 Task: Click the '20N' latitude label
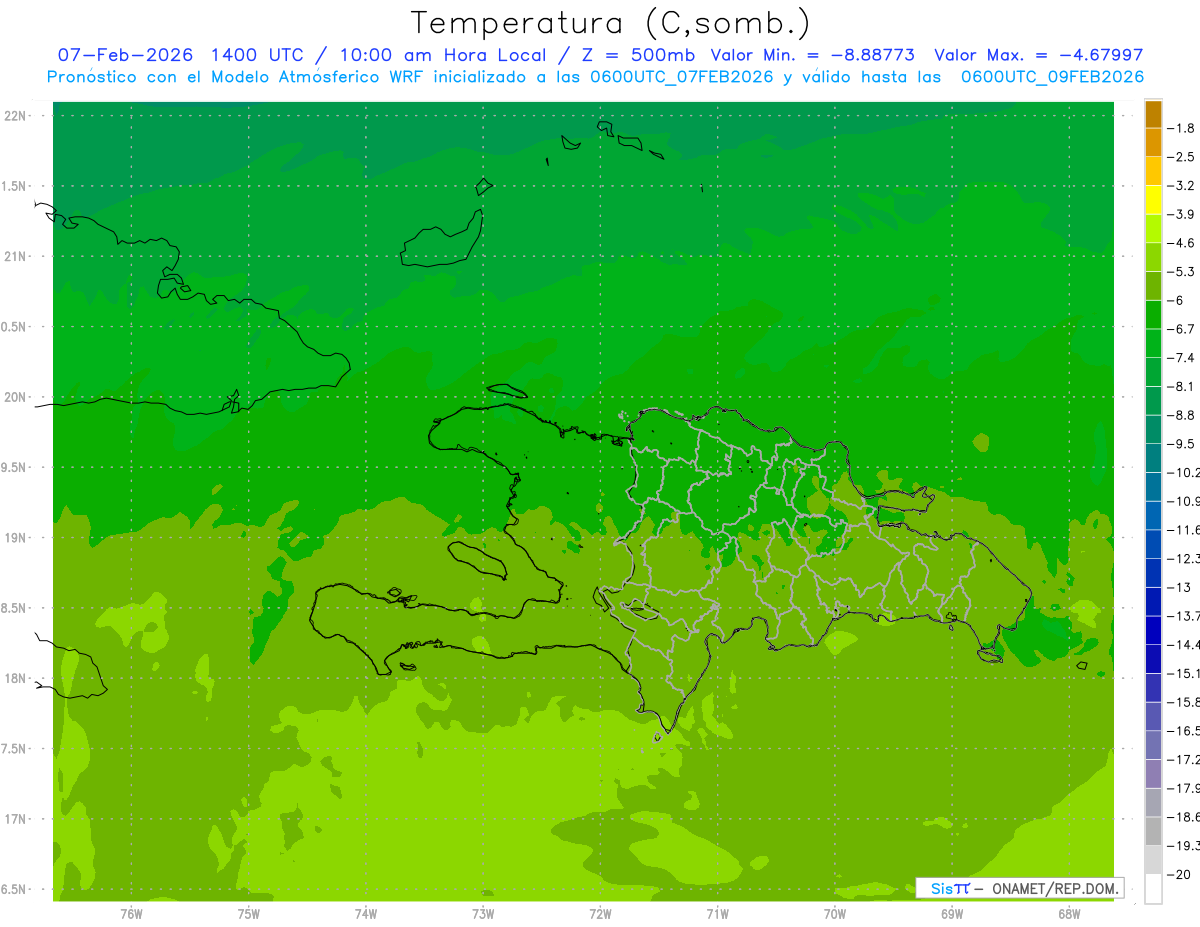tap(15, 397)
